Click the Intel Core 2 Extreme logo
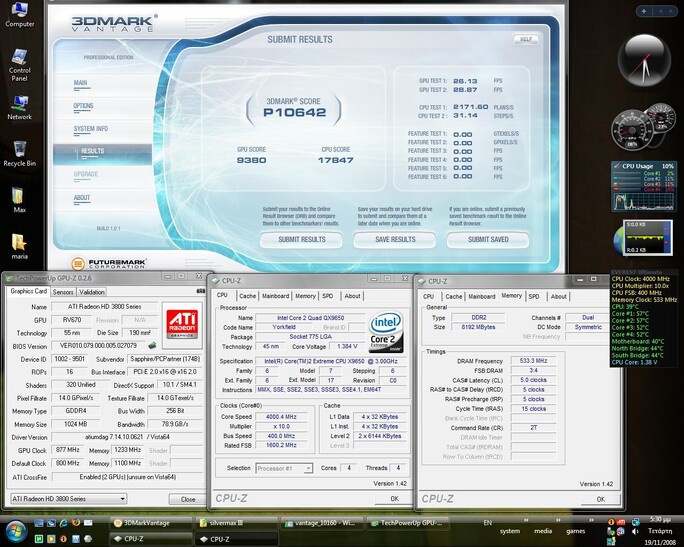684x547 pixels. point(386,332)
